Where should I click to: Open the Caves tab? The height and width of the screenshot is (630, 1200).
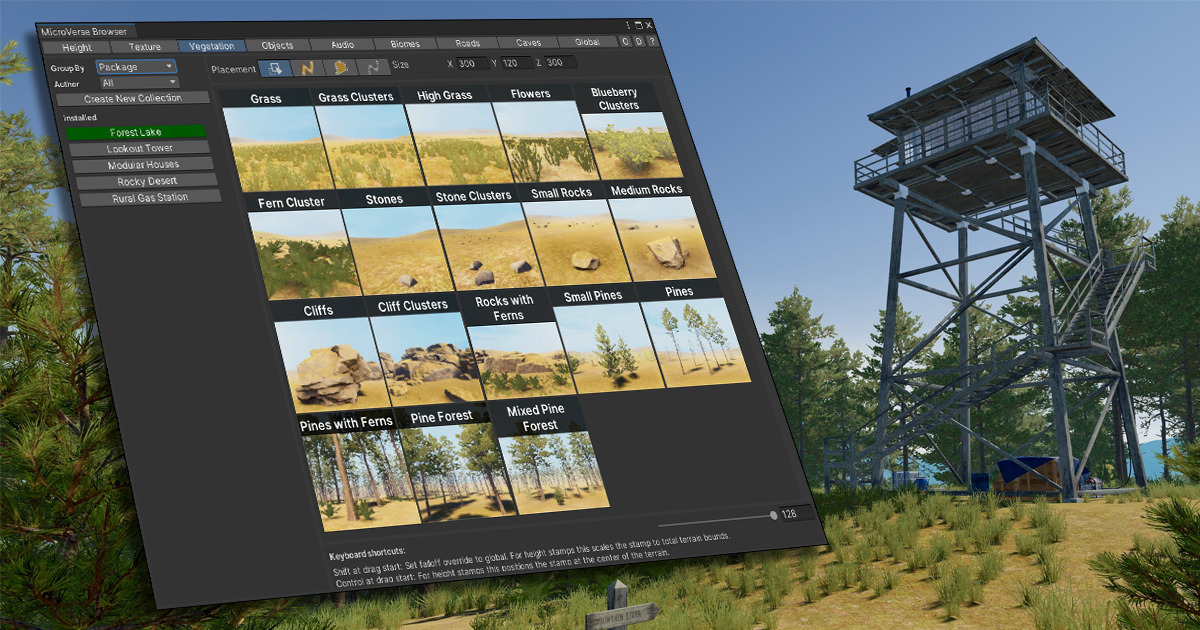coord(528,43)
